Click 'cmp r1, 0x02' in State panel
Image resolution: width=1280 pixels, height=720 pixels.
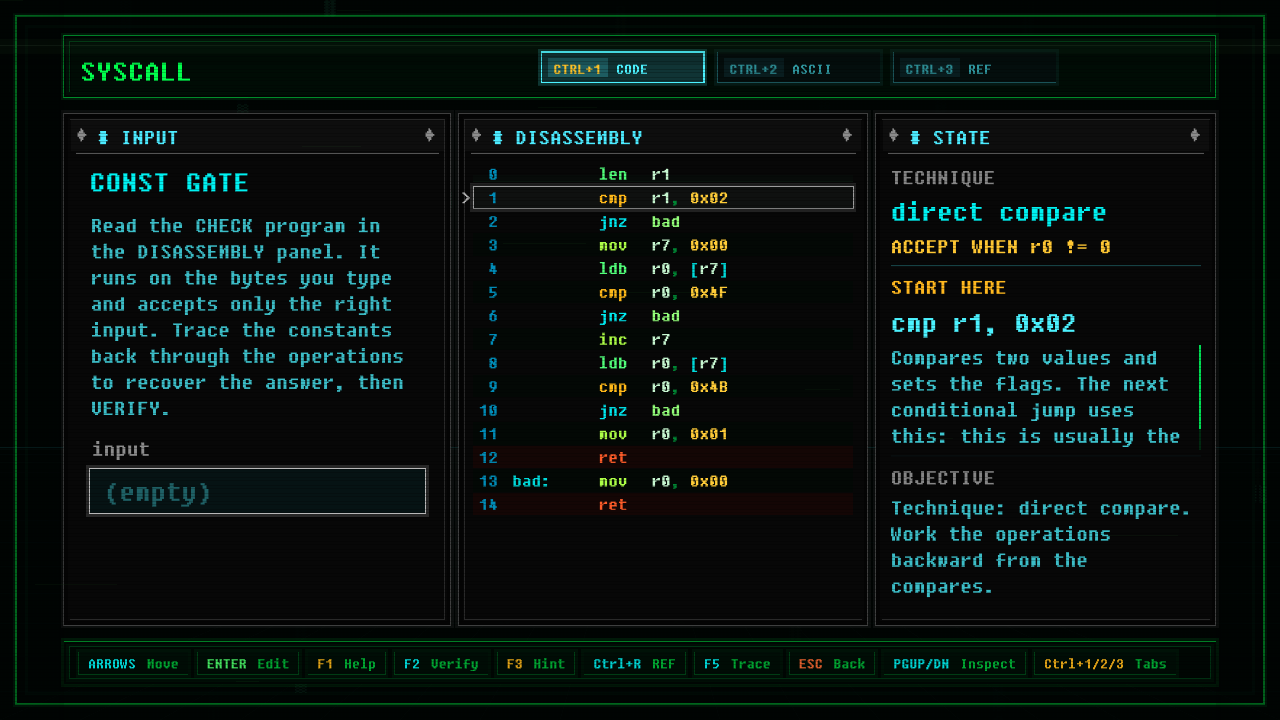pyautogui.click(x=983, y=324)
